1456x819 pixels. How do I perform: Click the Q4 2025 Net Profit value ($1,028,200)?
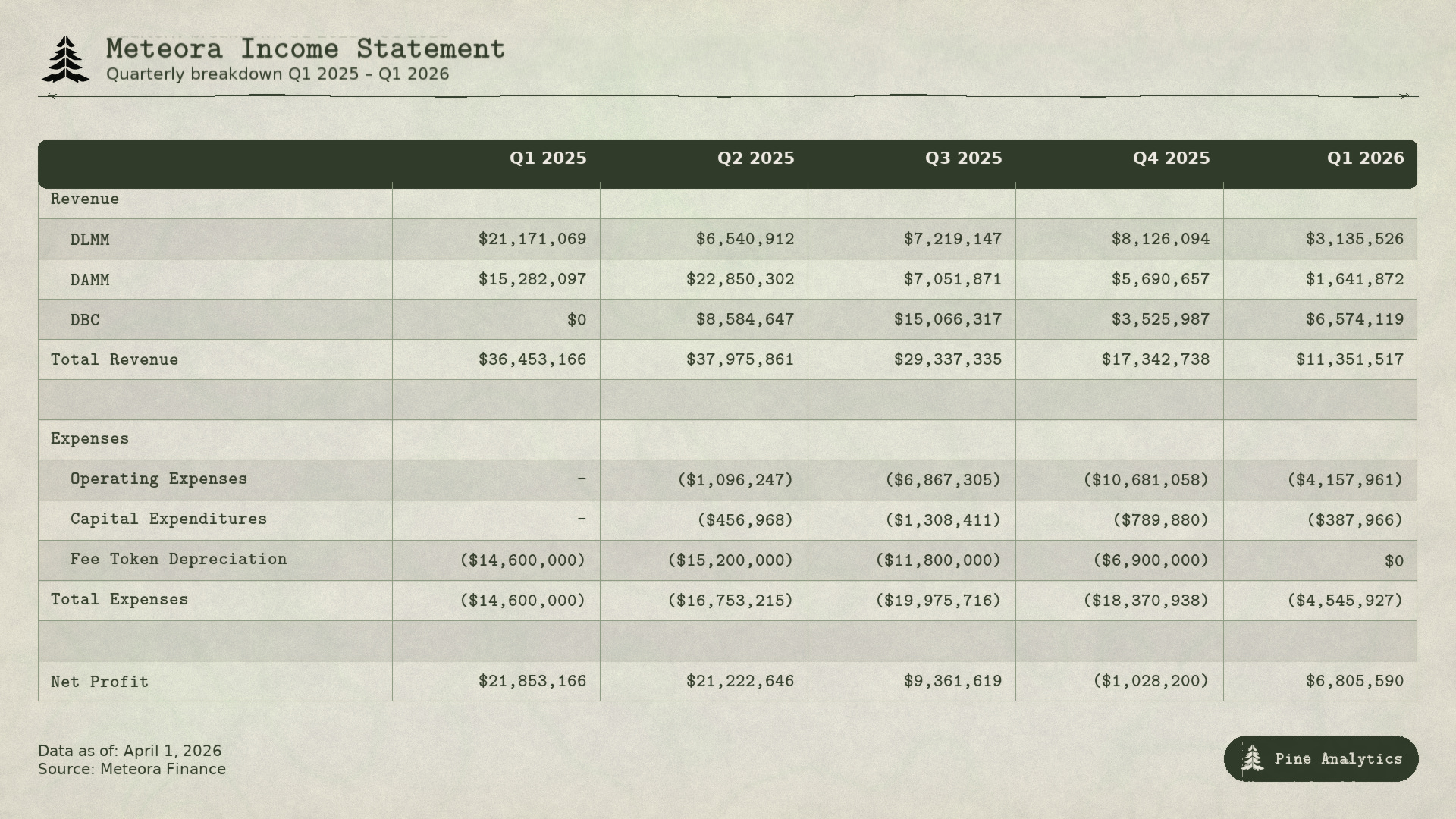[1150, 681]
